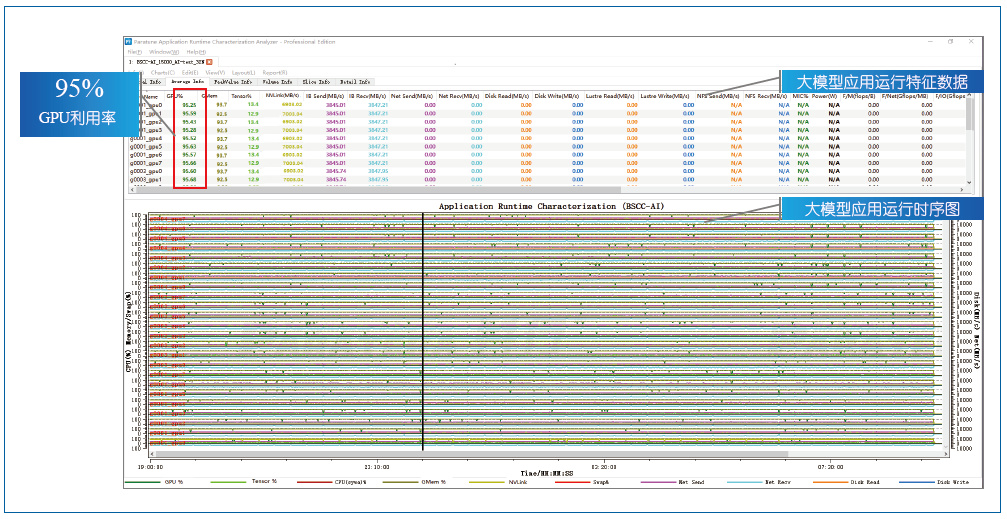This screenshot has width=1007, height=519.
Task: Click the F/Net(Gflops/MB) column header
Action: (x=905, y=96)
